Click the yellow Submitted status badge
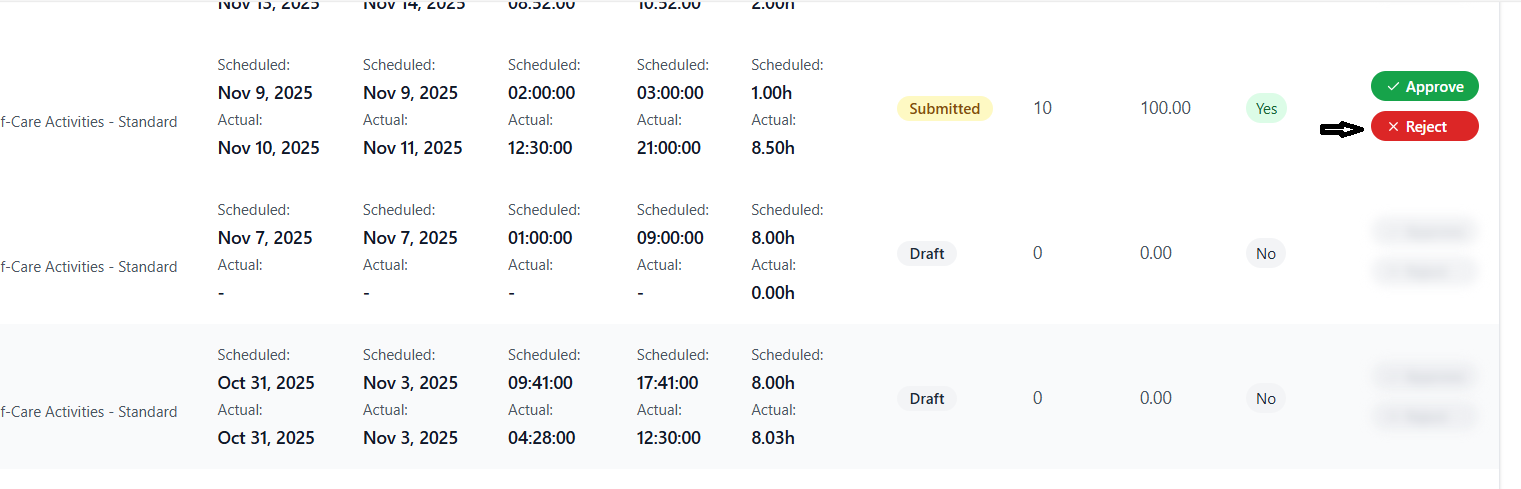1521x489 pixels. [x=944, y=108]
